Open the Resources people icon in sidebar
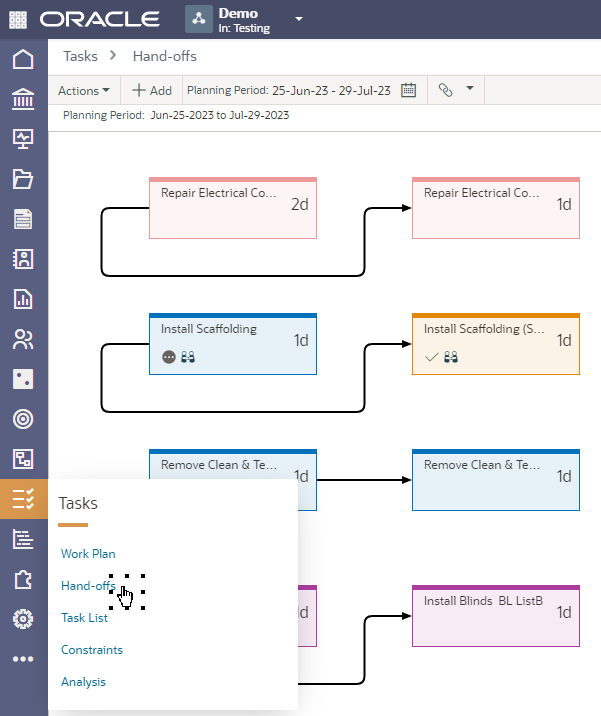The image size is (601, 716). point(23,338)
